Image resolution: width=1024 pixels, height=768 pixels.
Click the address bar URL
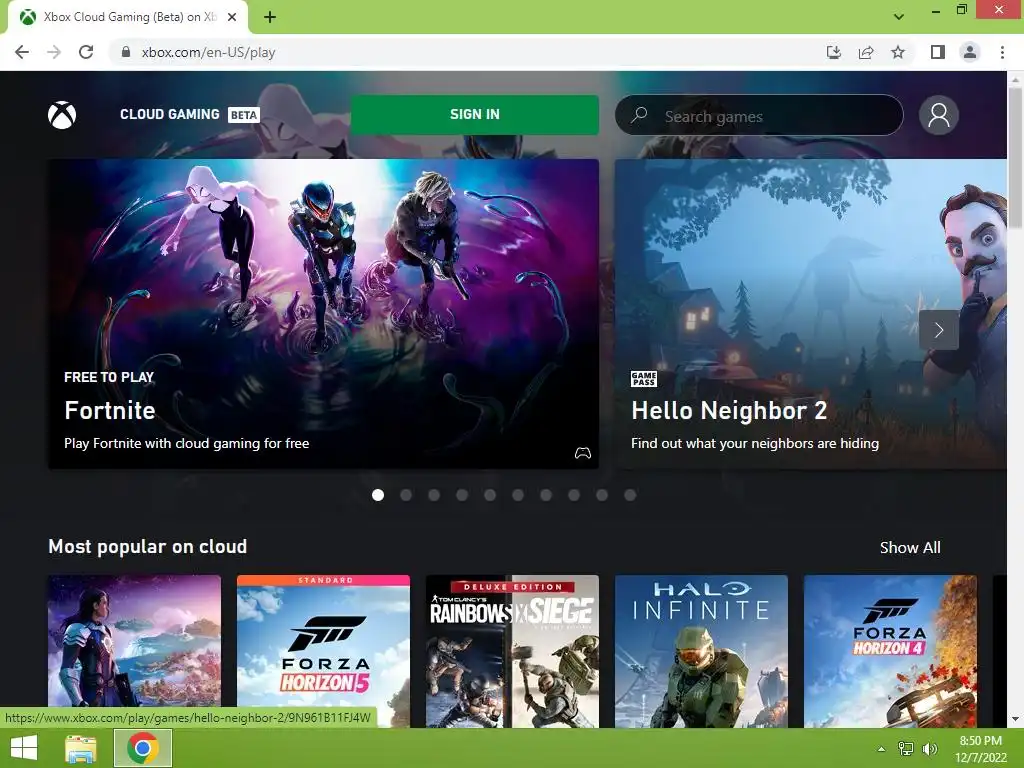tap(208, 52)
